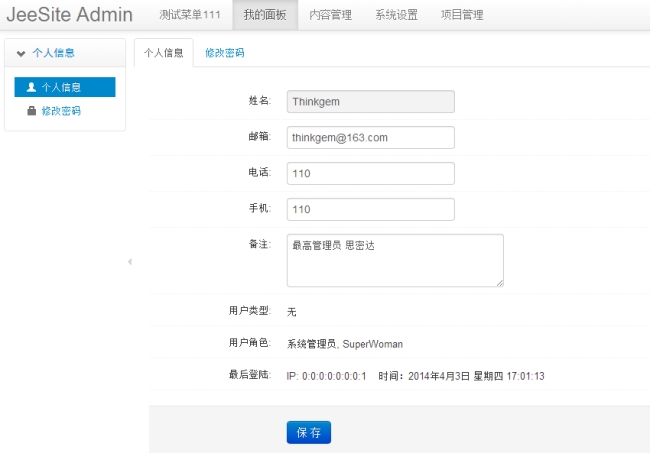Click the 姓名 field label
The height and width of the screenshot is (453, 650).
point(260,100)
